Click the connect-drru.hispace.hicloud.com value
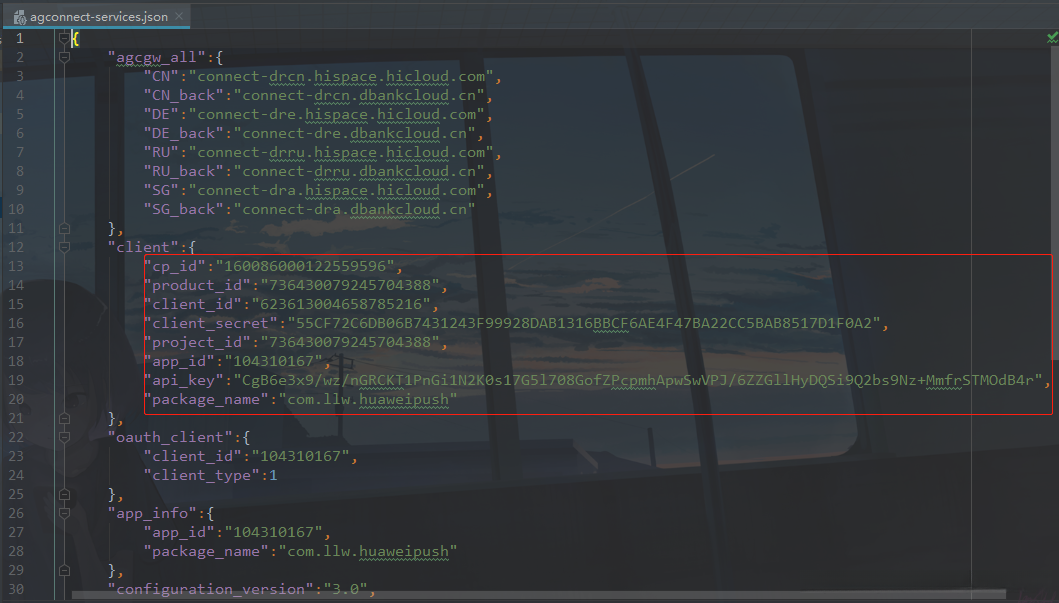 [x=341, y=152]
